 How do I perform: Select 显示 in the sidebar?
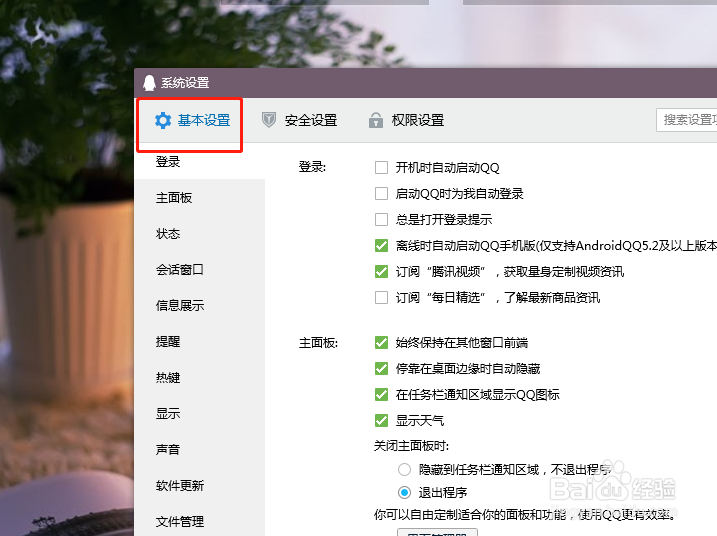point(168,413)
